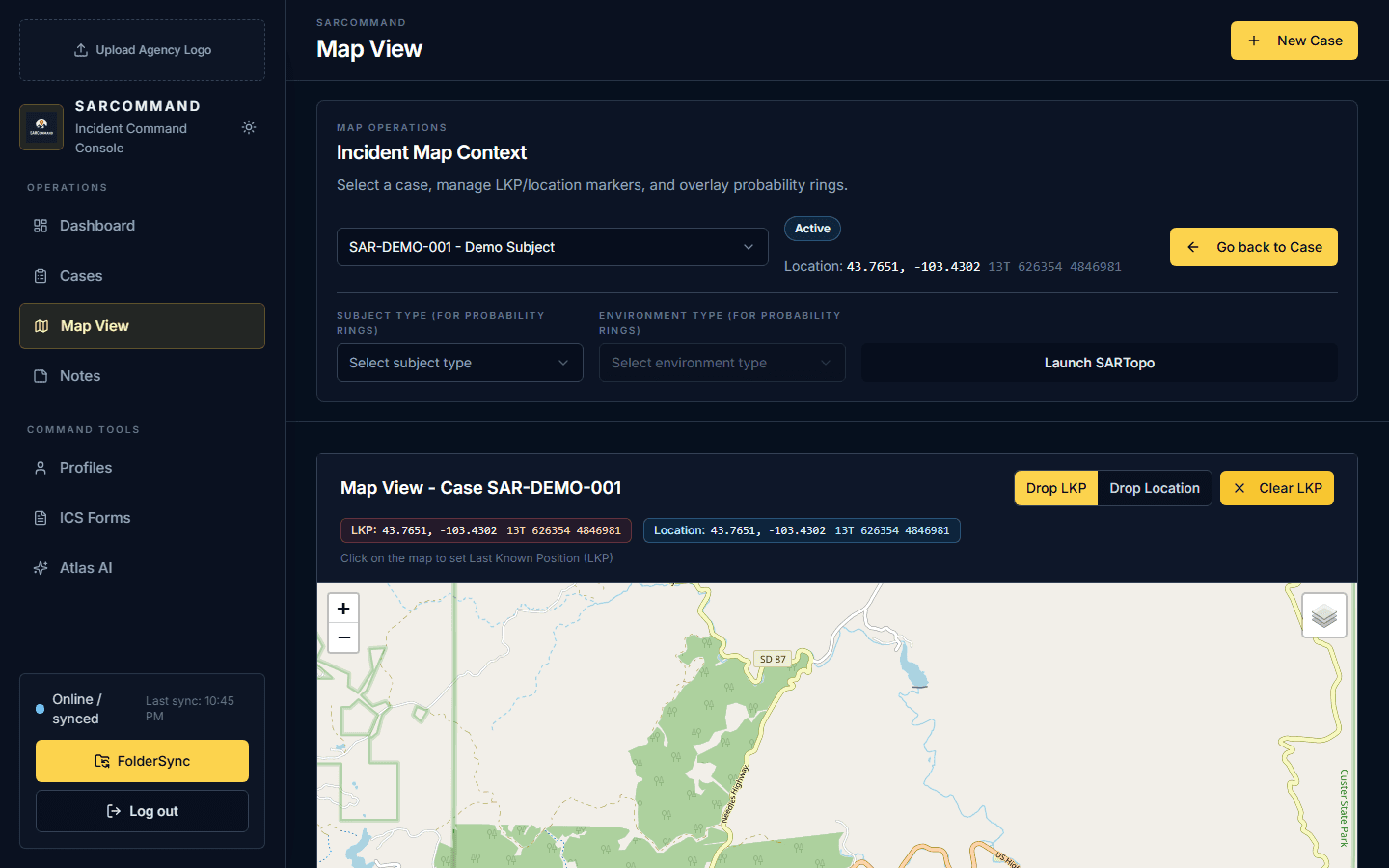Zoom in on the map
Screen dimensions: 1389x868
343,609
